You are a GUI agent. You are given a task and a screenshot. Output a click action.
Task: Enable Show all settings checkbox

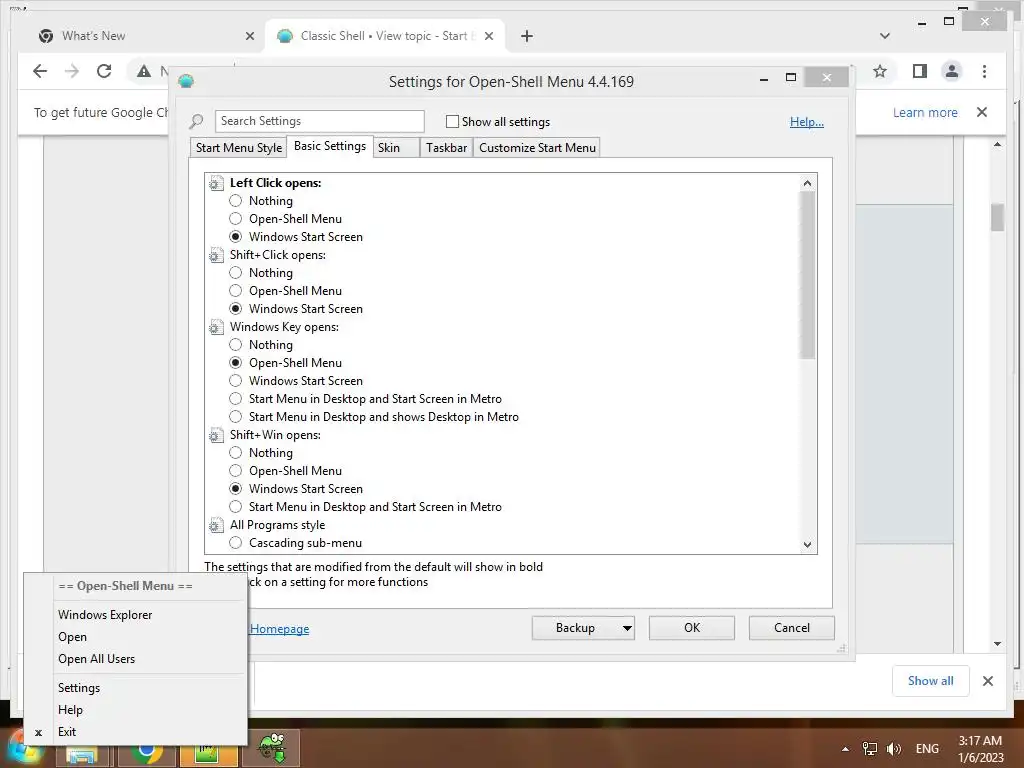(452, 121)
